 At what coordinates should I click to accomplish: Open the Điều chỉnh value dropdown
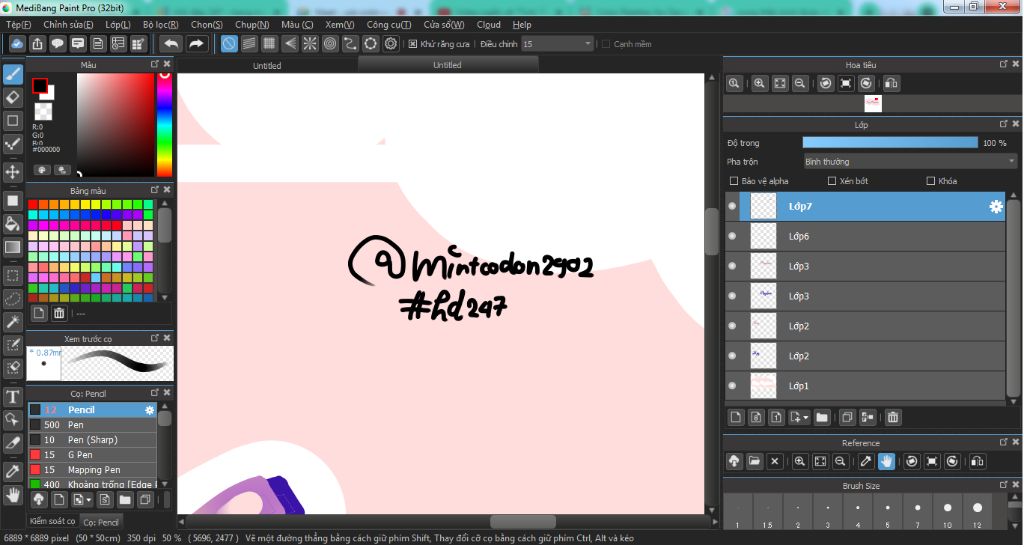(557, 44)
